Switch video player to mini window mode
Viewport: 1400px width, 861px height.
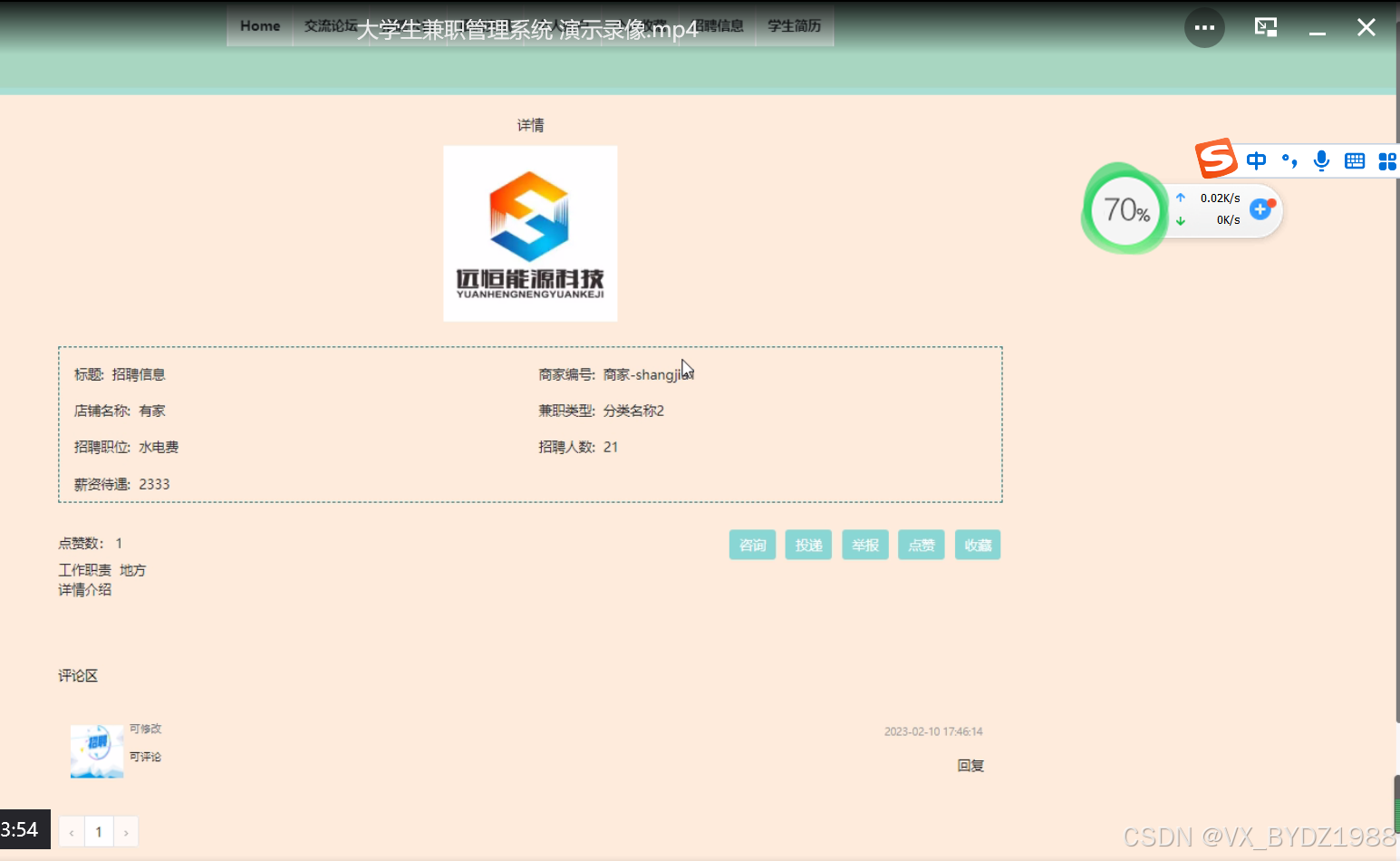click(1266, 27)
